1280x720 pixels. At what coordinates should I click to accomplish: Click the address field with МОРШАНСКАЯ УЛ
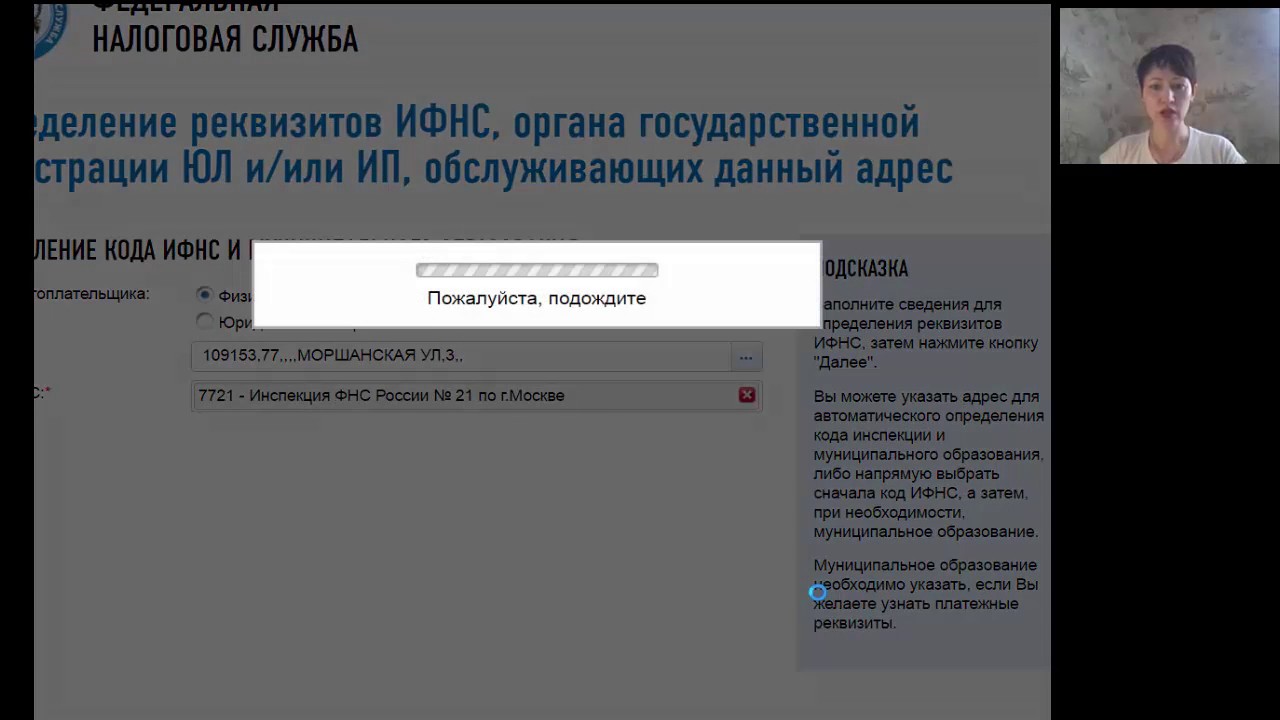click(x=461, y=356)
